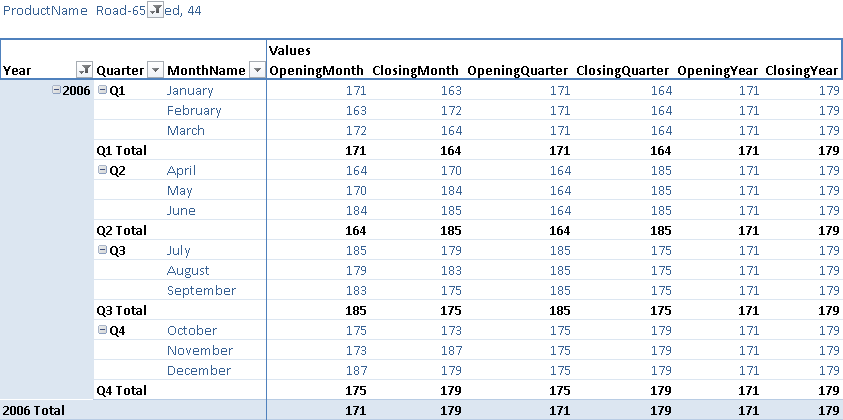843x420 pixels.
Task: Click the Q1 Total row label
Action: coord(121,151)
